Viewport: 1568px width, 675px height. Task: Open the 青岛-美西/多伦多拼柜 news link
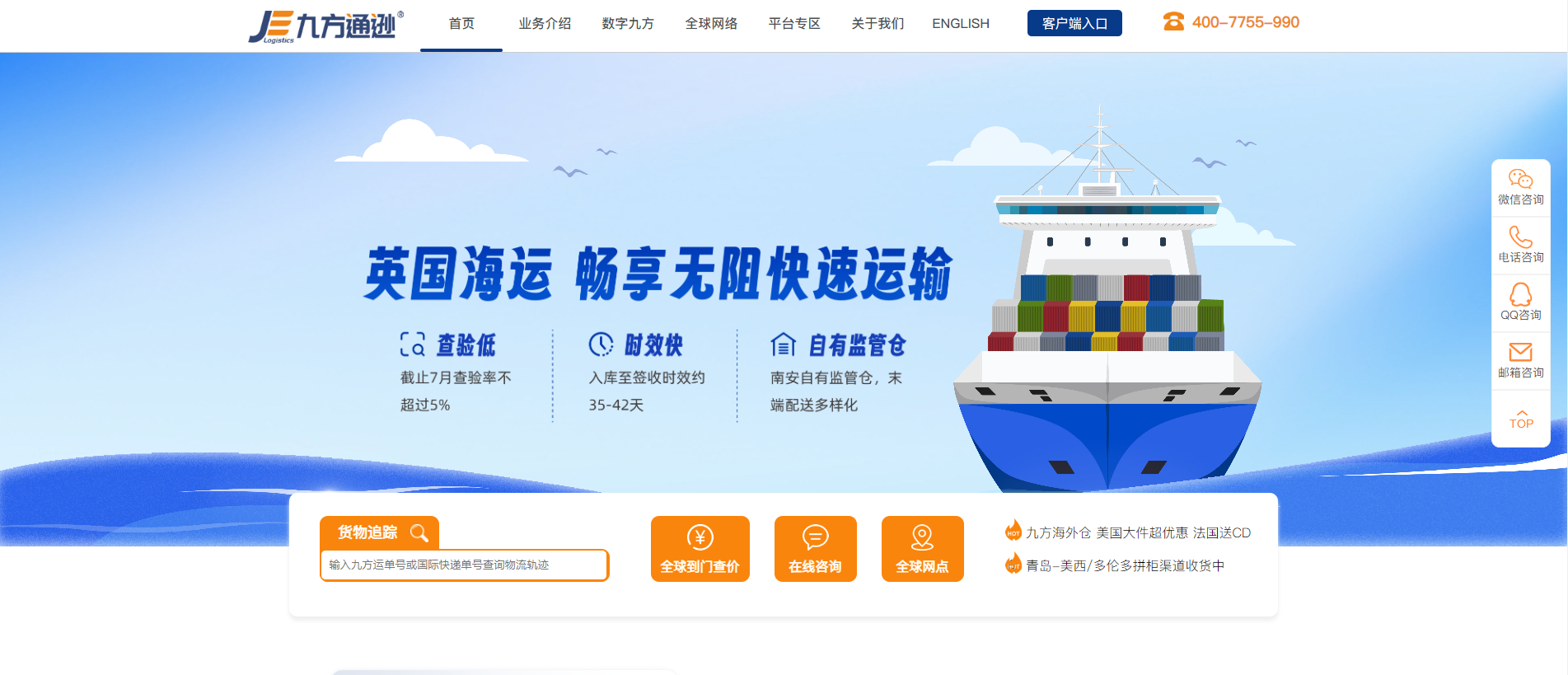(x=1125, y=565)
